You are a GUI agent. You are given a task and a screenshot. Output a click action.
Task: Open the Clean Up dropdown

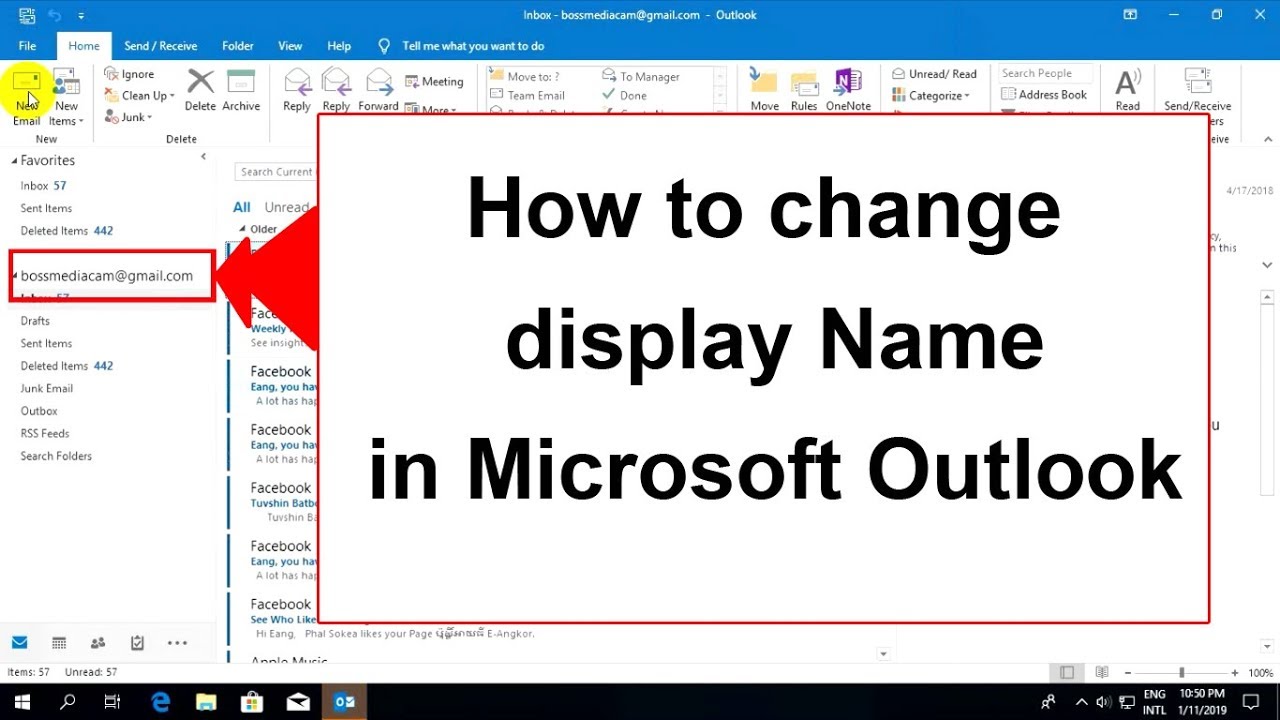click(139, 96)
